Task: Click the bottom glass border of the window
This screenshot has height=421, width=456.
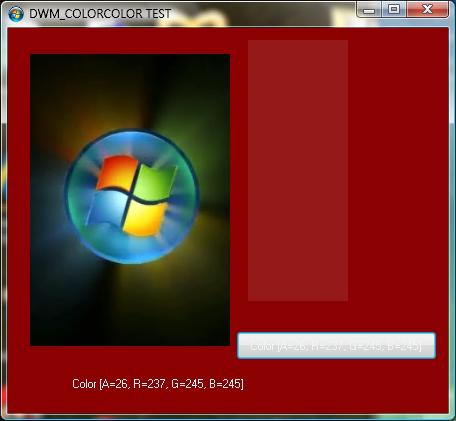Action: (228, 417)
